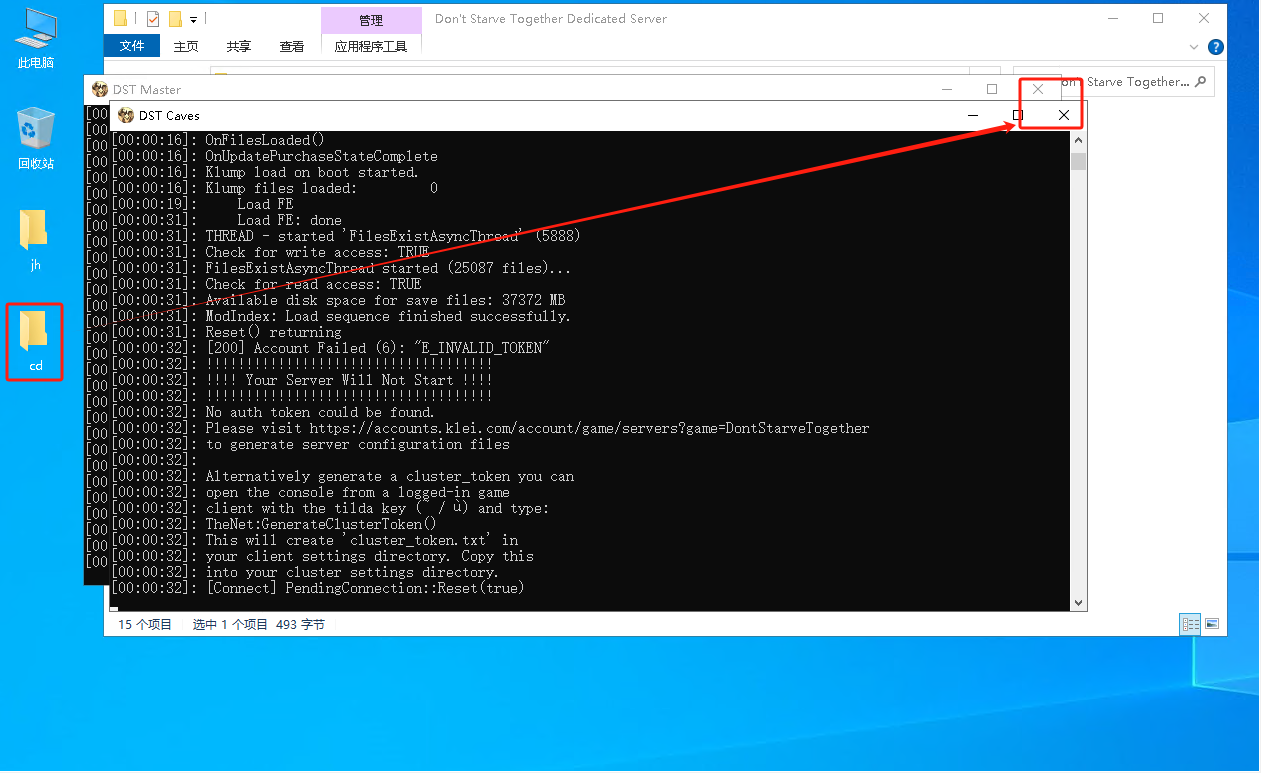Screen dimensions: 1261x773
Task: Click the OnUpdatePurchaseStateComplete log line
Action: (x=274, y=156)
